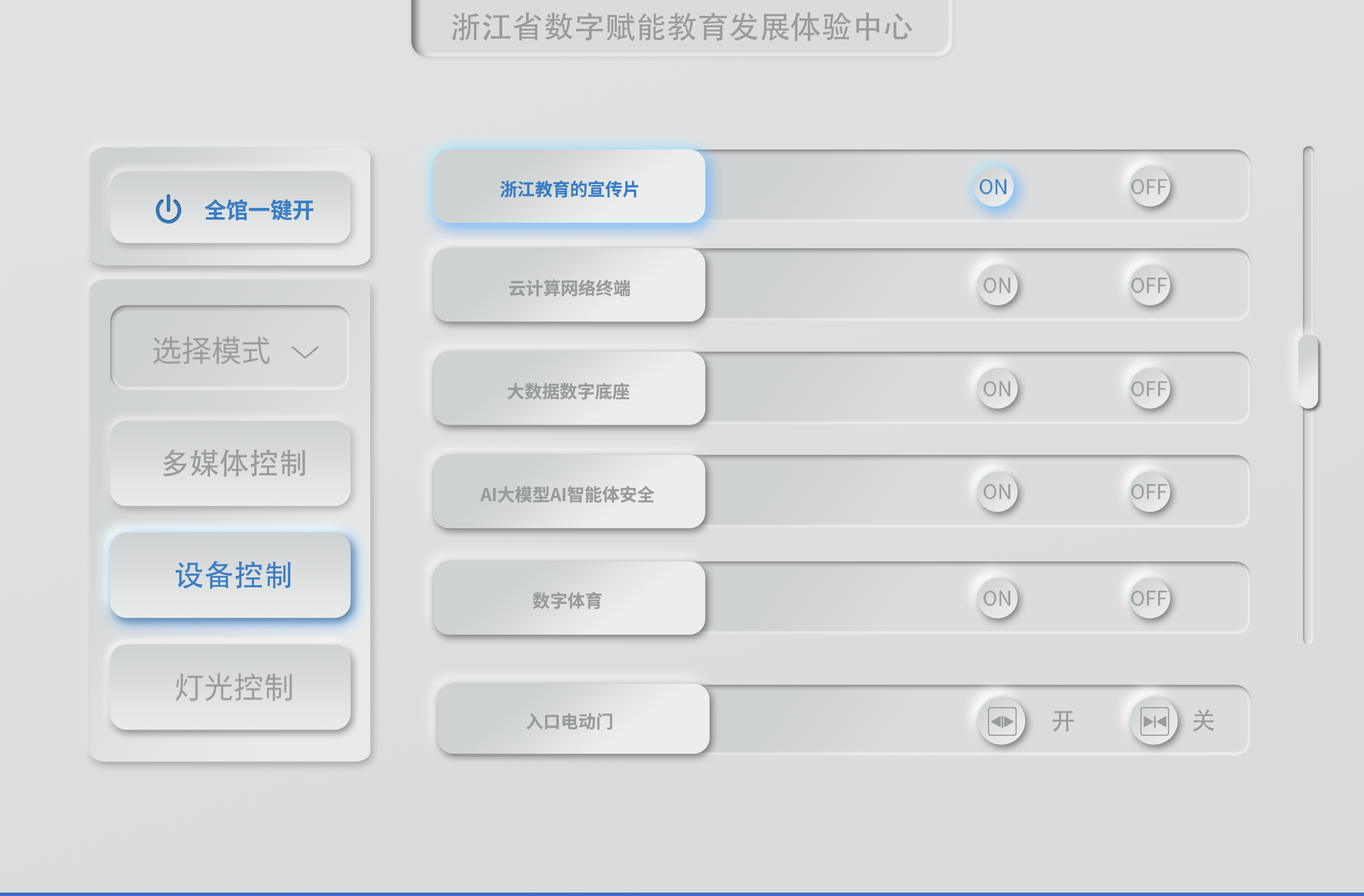Turn ON 数字体育
Viewport: 1364px width, 896px height.
click(x=997, y=599)
